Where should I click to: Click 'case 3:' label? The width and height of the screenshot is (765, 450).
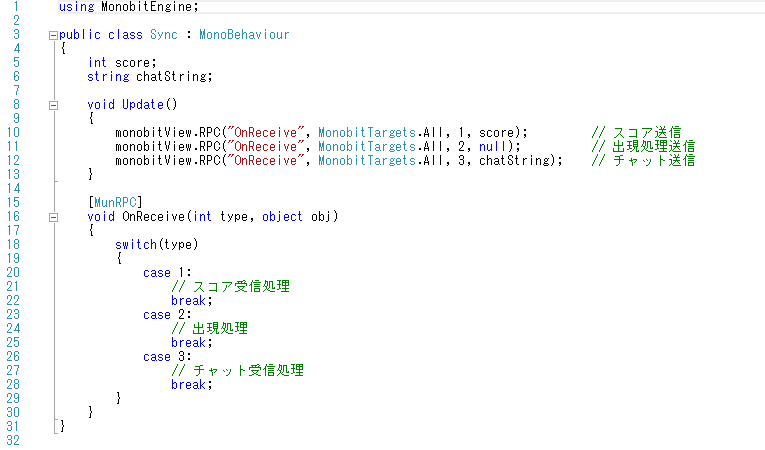pyautogui.click(x=167, y=357)
